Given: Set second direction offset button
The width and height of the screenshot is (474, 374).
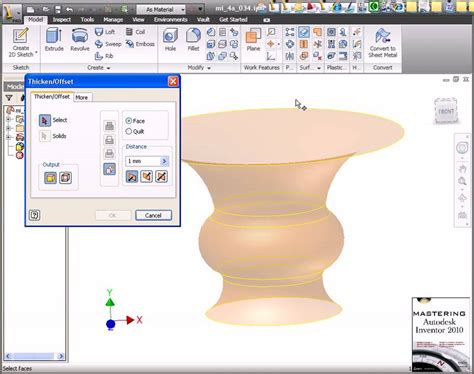Looking at the screenshot, I should [x=147, y=176].
